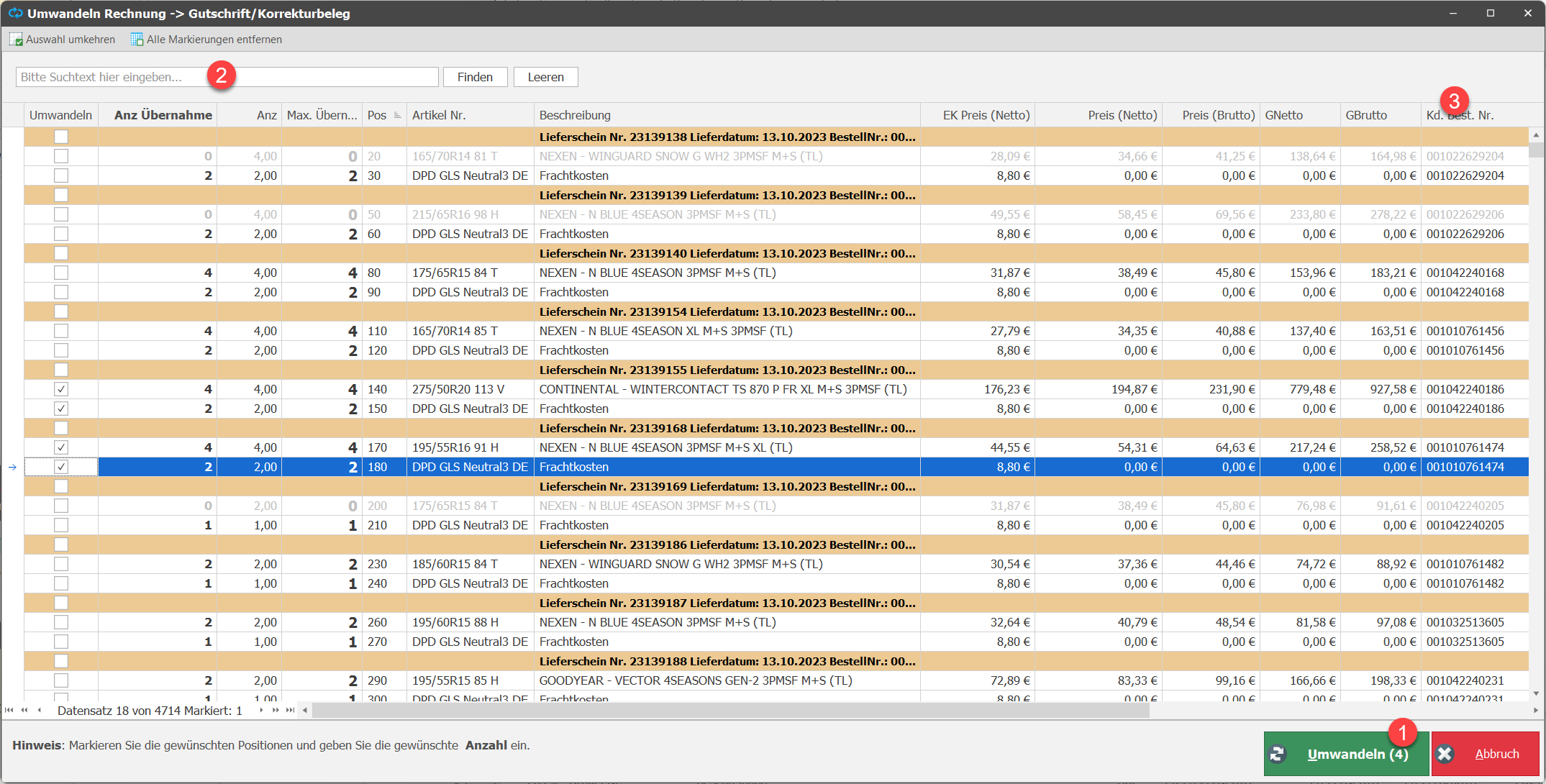Click the grid icon for Alle Markierungen entfernen
Screen dimensions: 1546x784
pos(137,40)
